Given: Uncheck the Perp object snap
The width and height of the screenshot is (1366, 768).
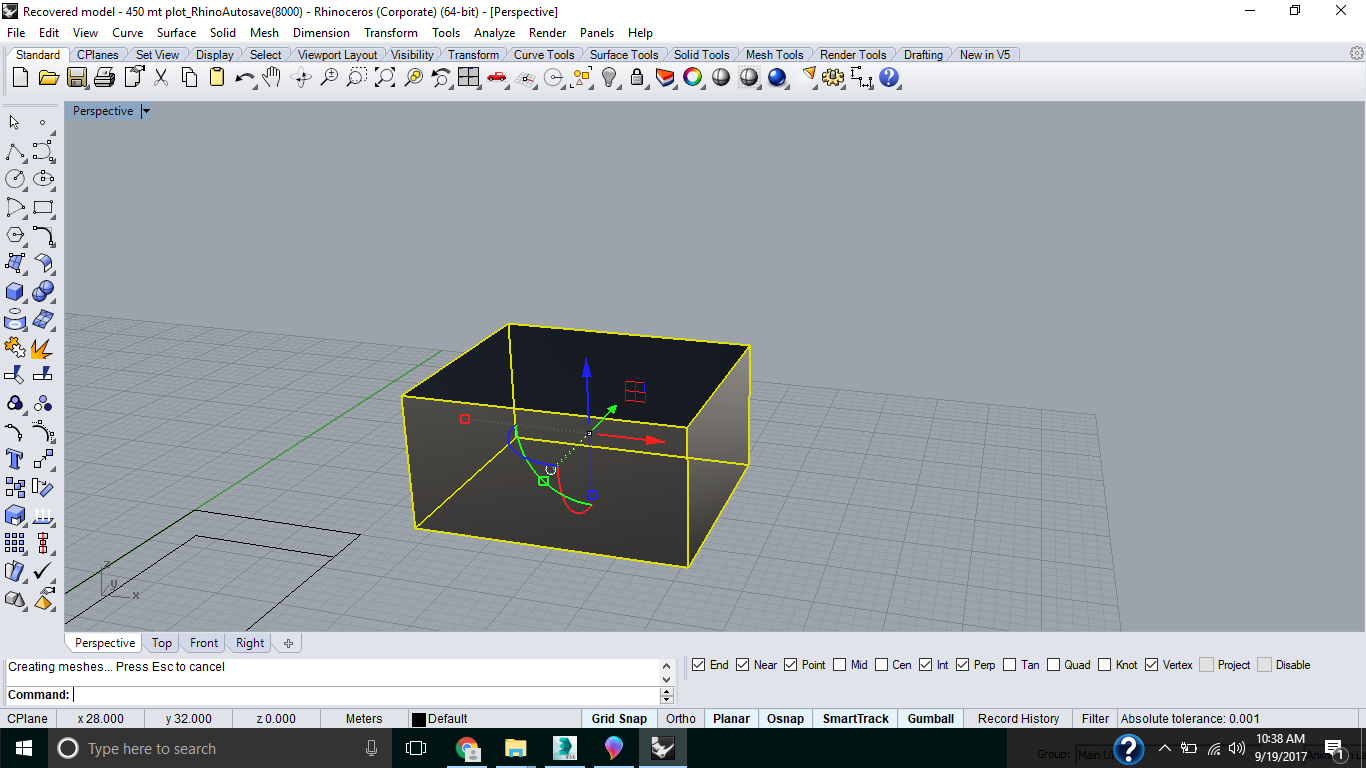Looking at the screenshot, I should 963,665.
